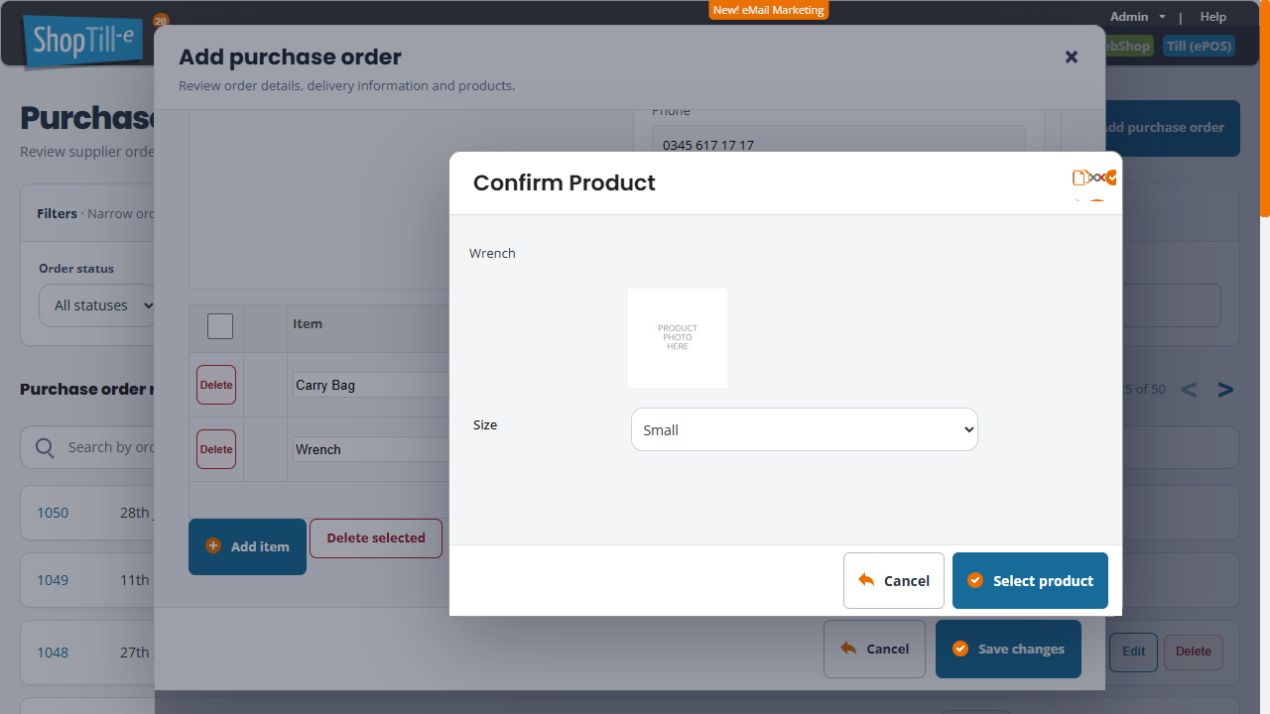Image resolution: width=1270 pixels, height=714 pixels.
Task: Click the Carry Bag item field
Action: 371,385
